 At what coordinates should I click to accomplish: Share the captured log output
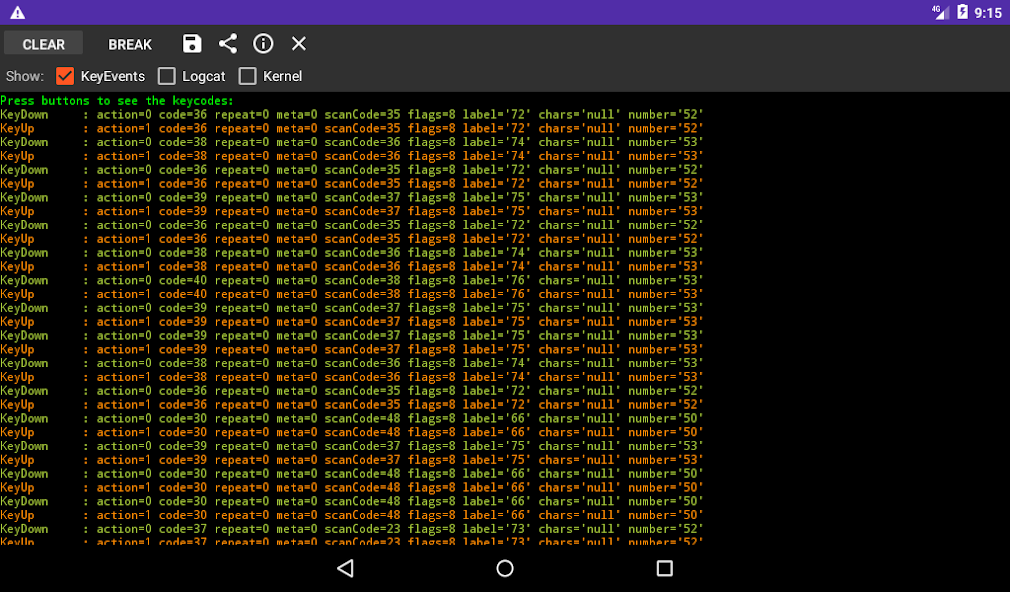tap(228, 44)
